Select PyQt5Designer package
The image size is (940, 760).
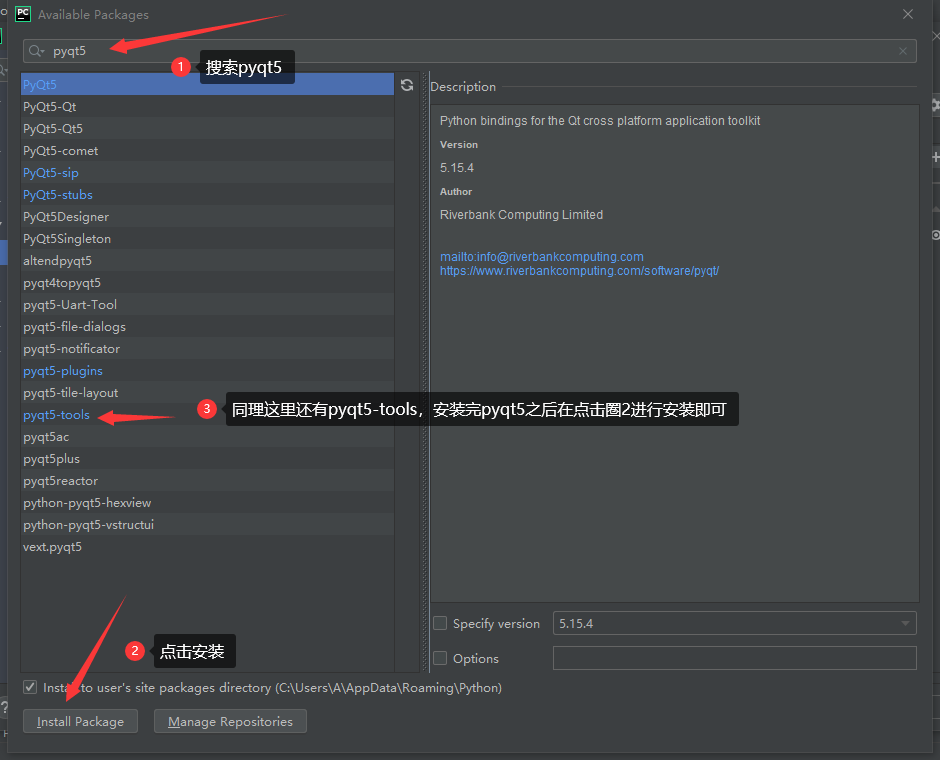[x=207, y=216]
